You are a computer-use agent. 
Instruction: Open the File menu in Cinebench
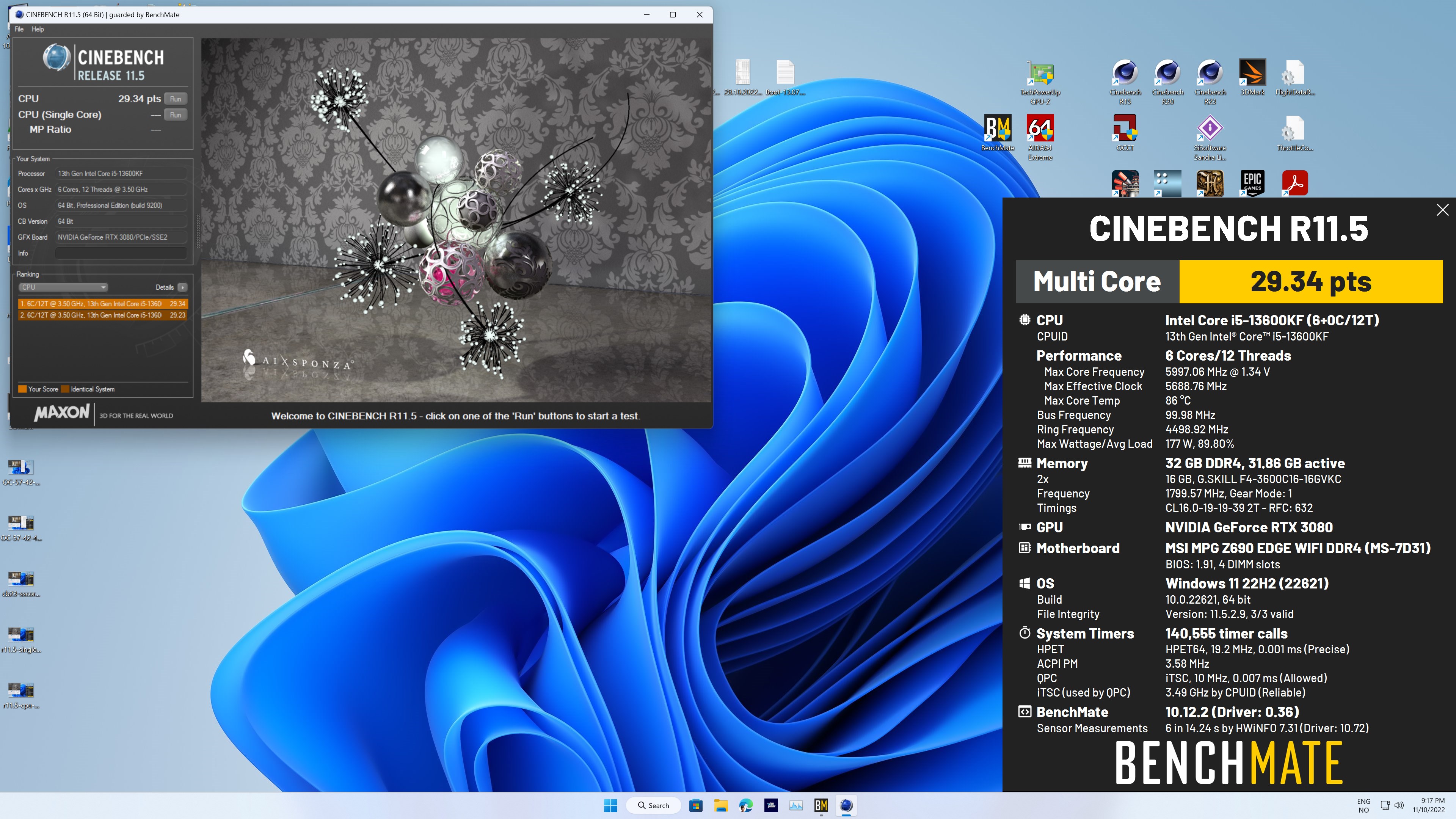click(x=19, y=30)
